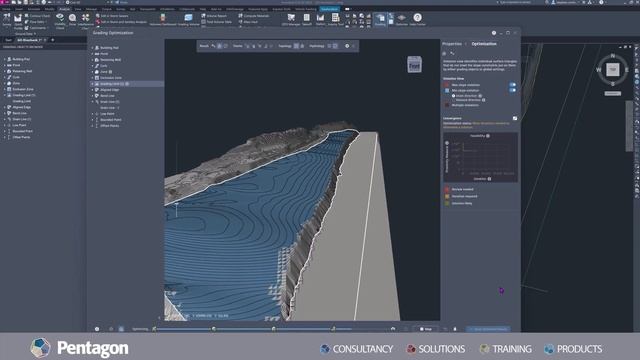Toggle the Convergence checkbox

515,118
